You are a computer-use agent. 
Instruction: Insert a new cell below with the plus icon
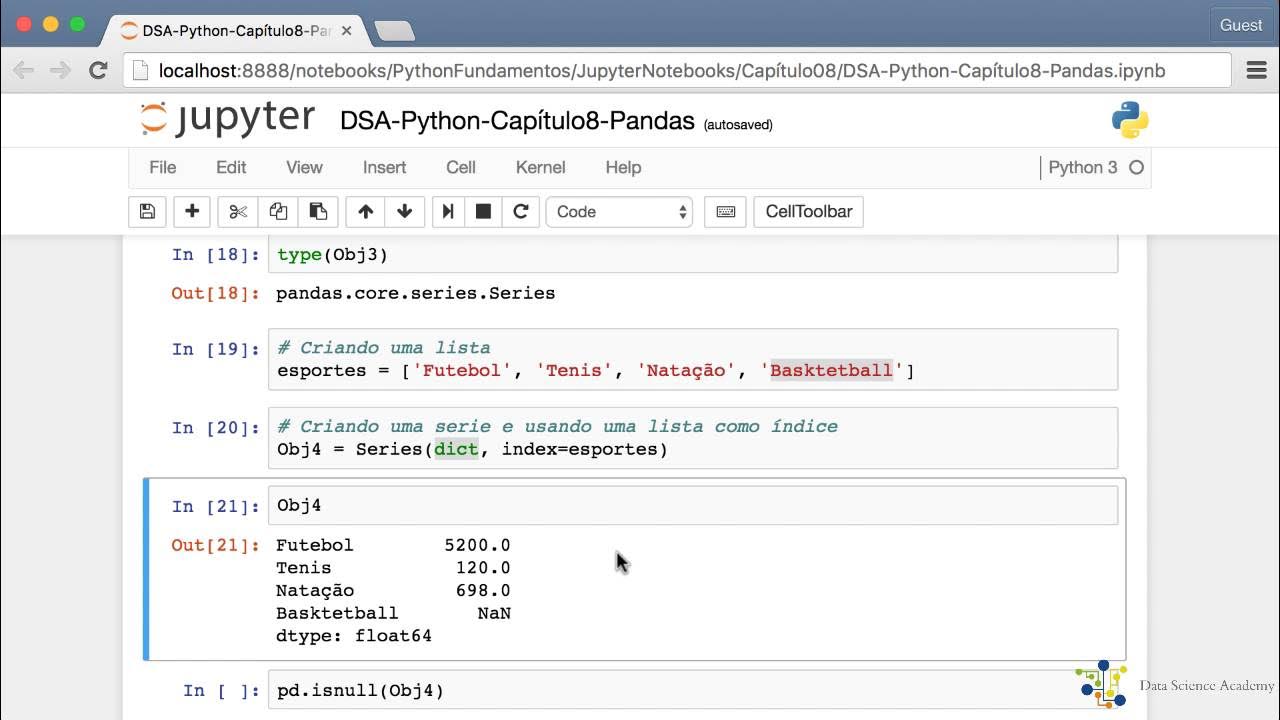pos(192,212)
